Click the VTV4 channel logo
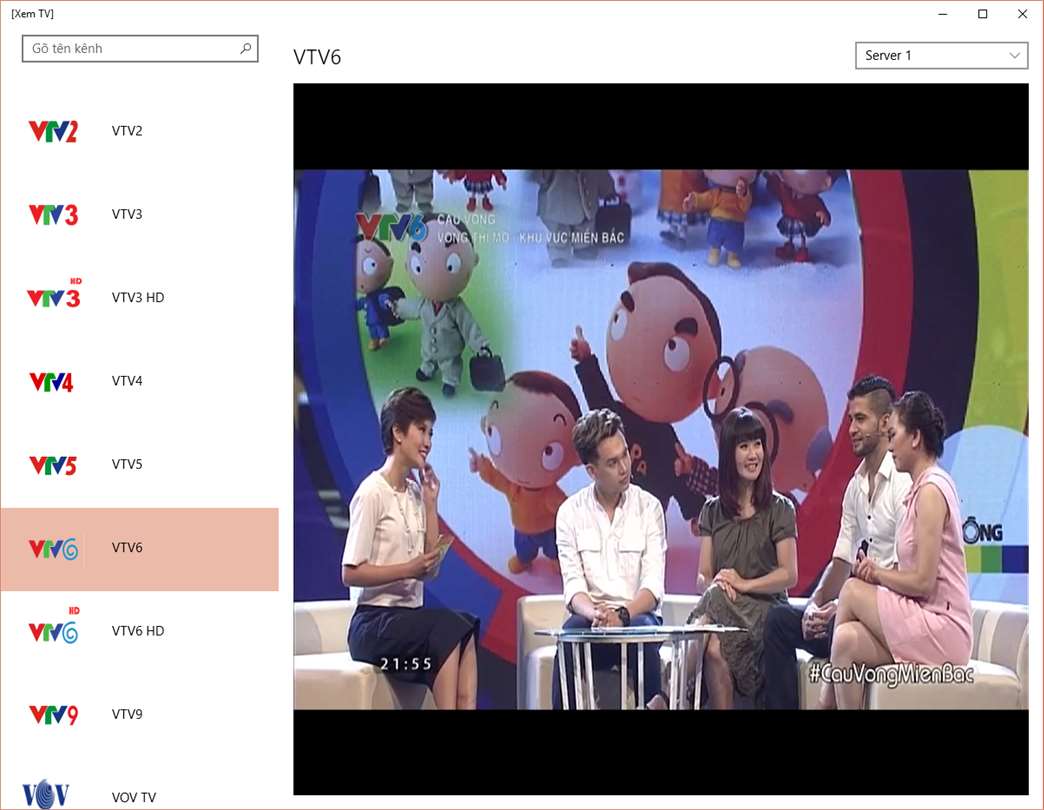Screen dimensions: 1044x810 [x=51, y=381]
